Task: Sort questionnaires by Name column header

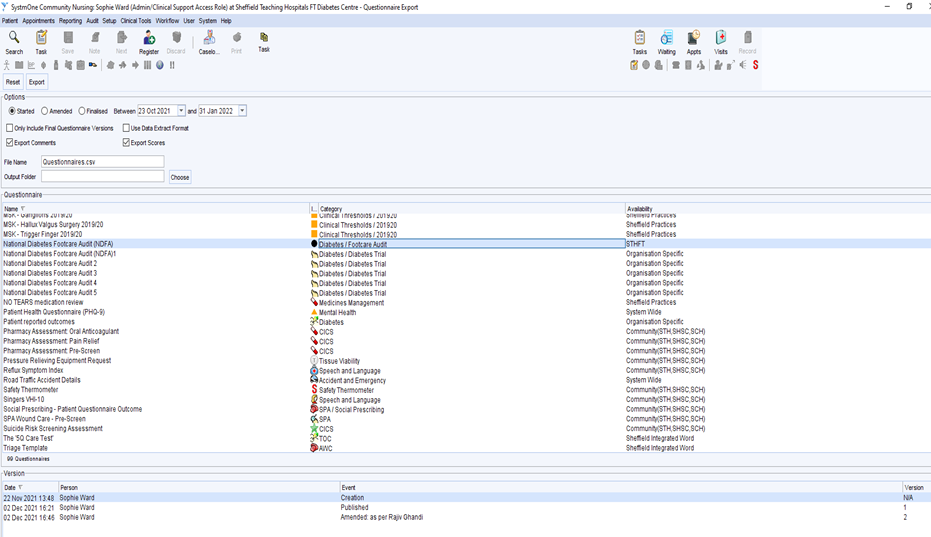Action: point(156,209)
